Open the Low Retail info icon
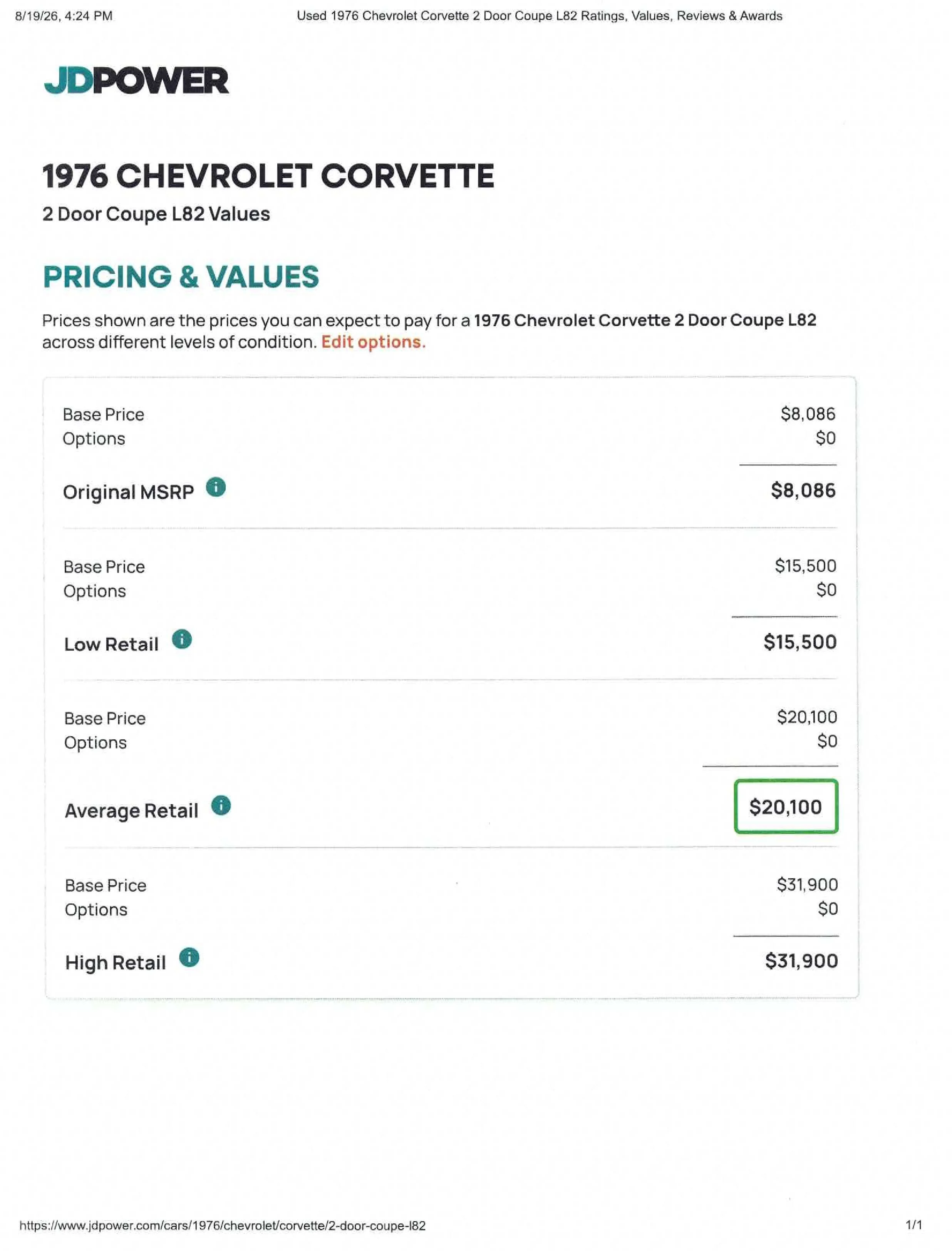The height and width of the screenshot is (1251, 952). (181, 639)
